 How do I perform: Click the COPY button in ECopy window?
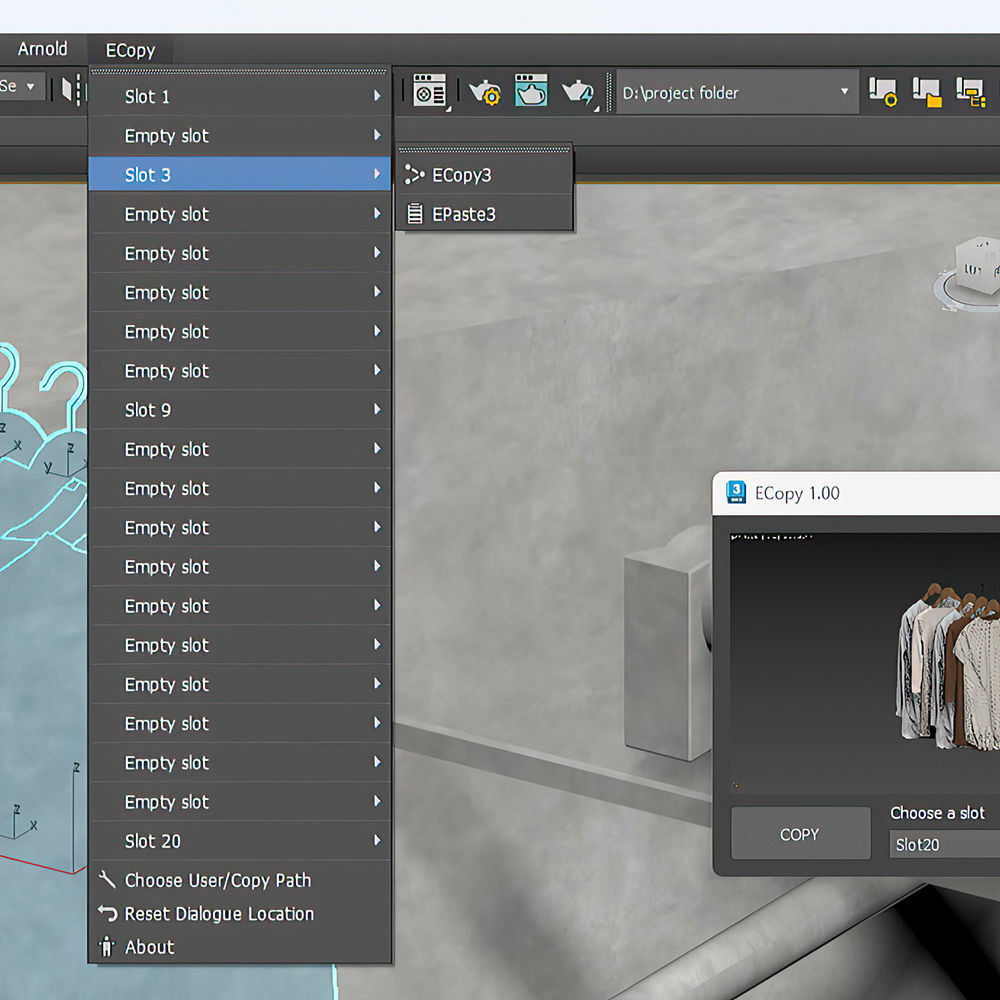800,834
